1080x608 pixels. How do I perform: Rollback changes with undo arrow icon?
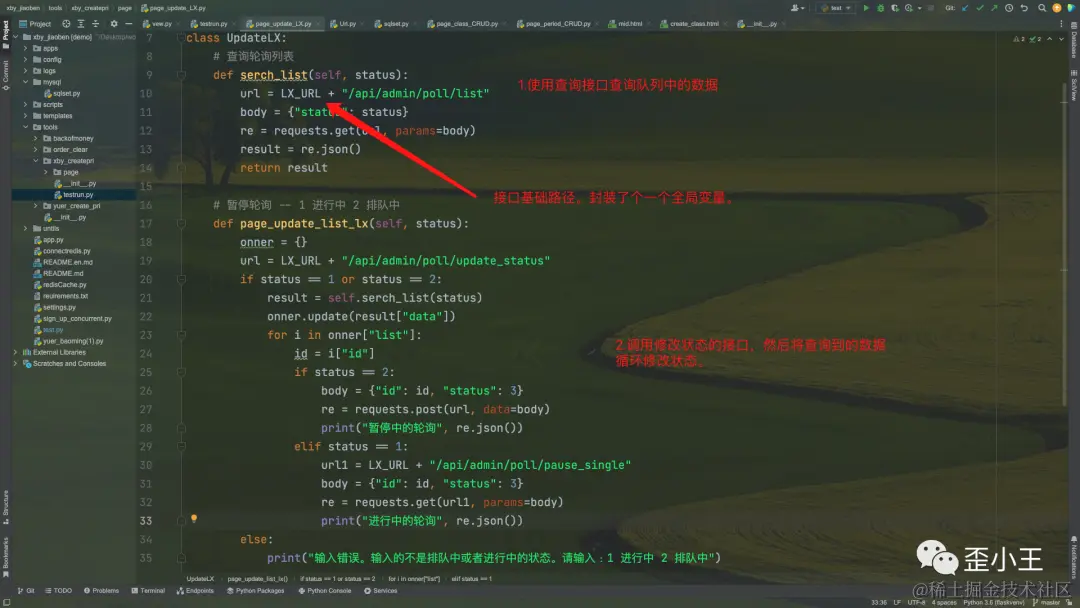(x=1024, y=8)
